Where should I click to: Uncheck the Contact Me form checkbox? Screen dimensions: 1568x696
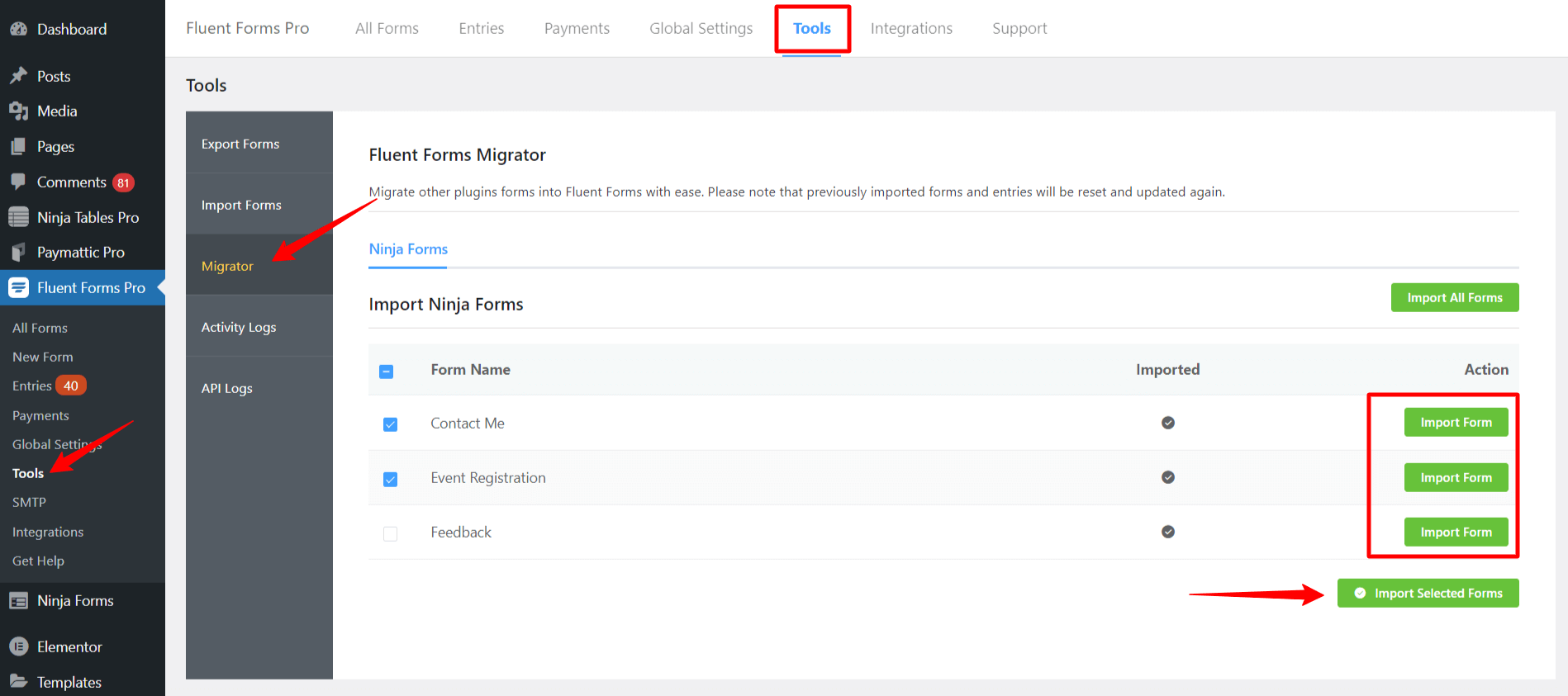[390, 424]
